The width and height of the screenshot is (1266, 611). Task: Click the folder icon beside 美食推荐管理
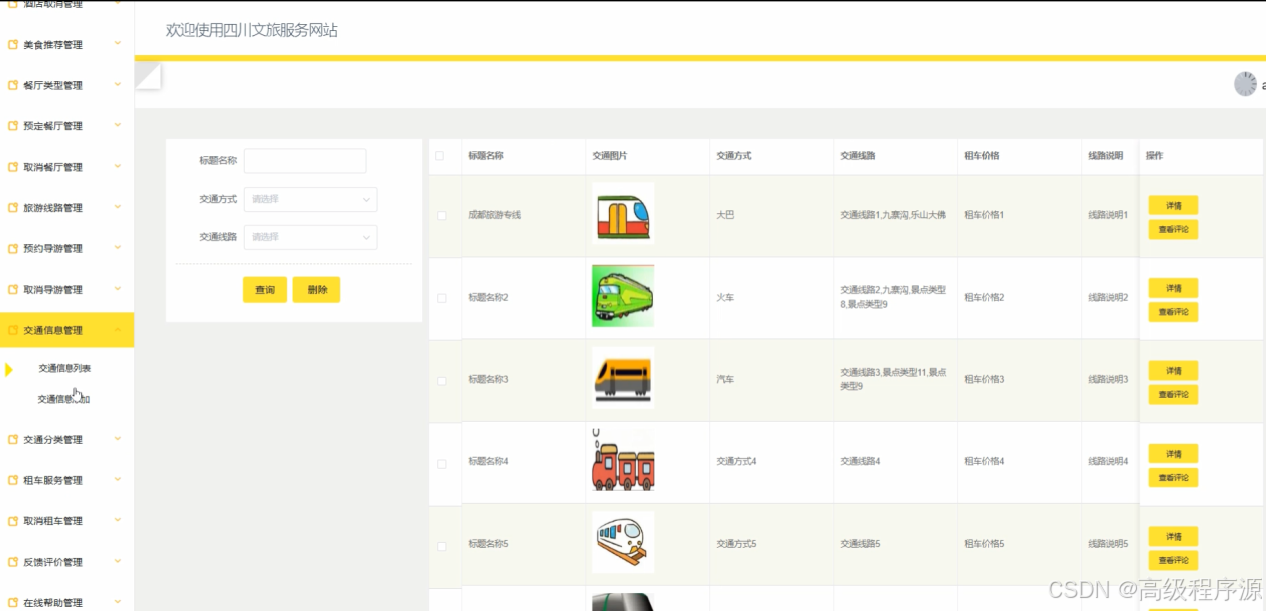coord(13,45)
